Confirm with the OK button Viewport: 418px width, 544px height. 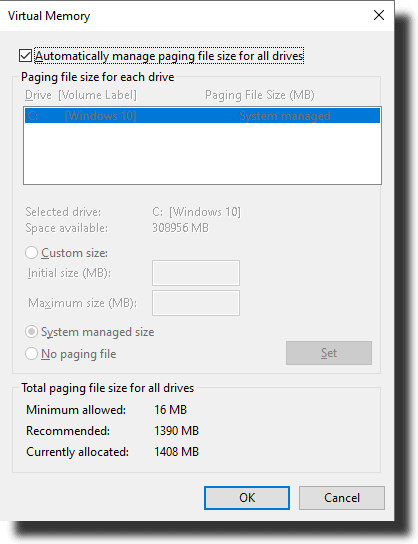(x=247, y=498)
